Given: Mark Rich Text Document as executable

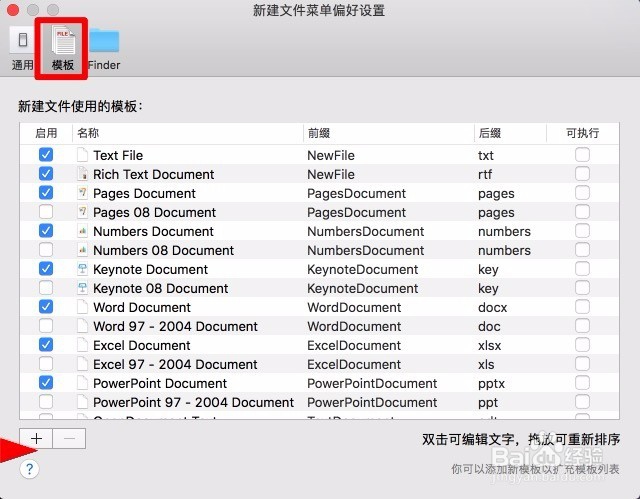Looking at the screenshot, I should pyautogui.click(x=582, y=174).
